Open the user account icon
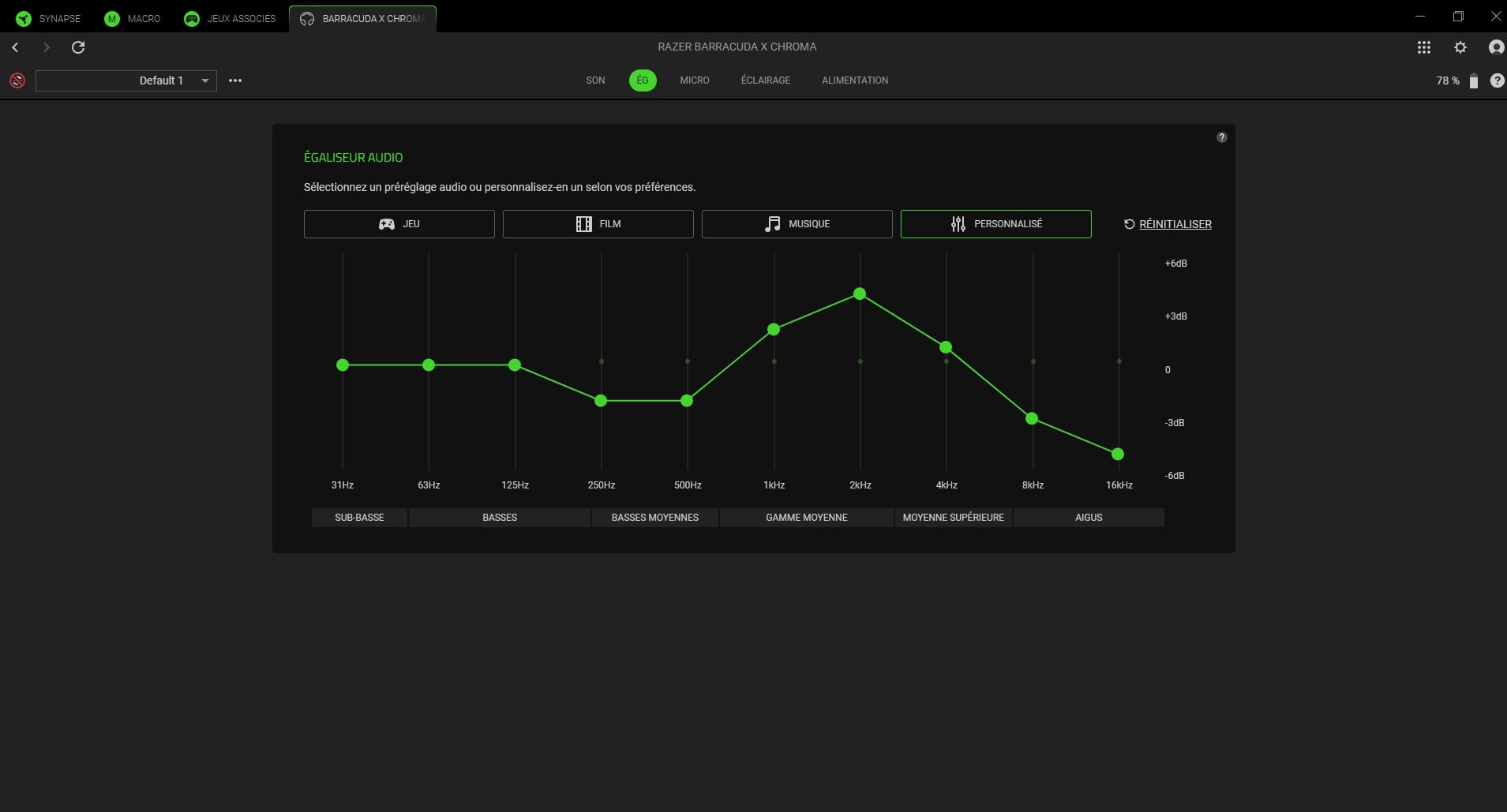This screenshot has height=812, width=1507. point(1496,47)
